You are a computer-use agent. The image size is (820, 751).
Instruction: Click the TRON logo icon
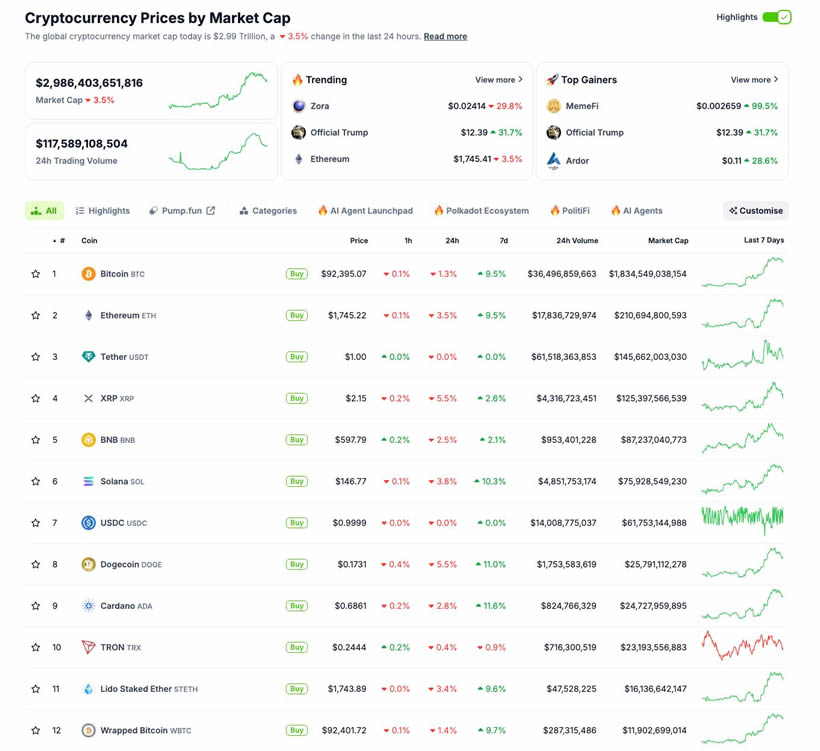pos(88,648)
